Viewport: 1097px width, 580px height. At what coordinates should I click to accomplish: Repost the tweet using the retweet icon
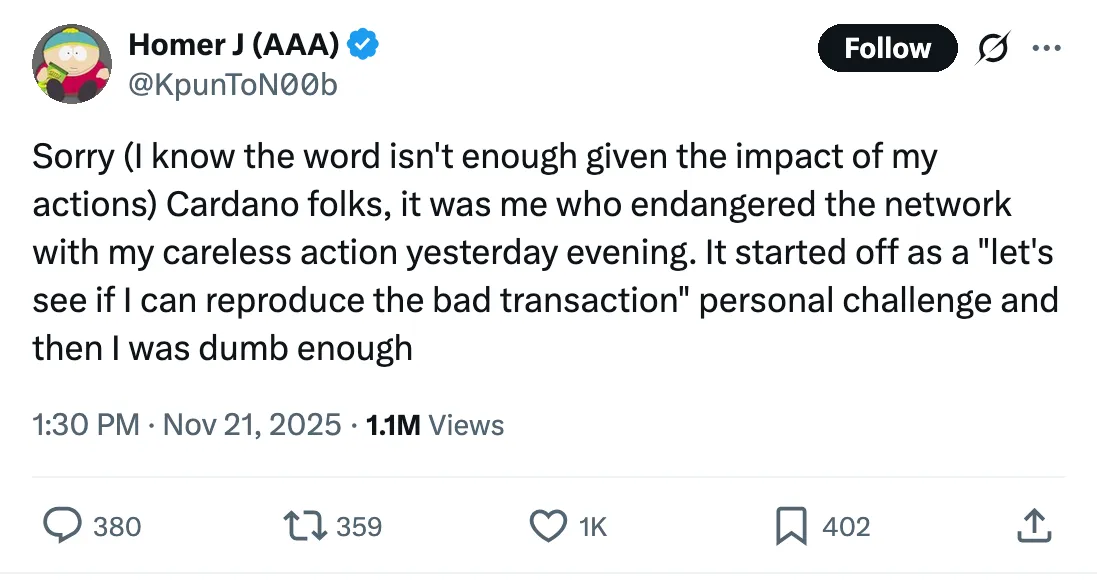(306, 526)
